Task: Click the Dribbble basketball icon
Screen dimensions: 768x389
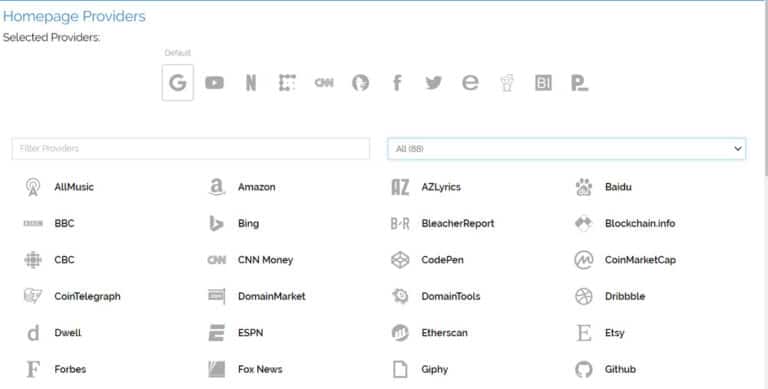Action: [583, 296]
